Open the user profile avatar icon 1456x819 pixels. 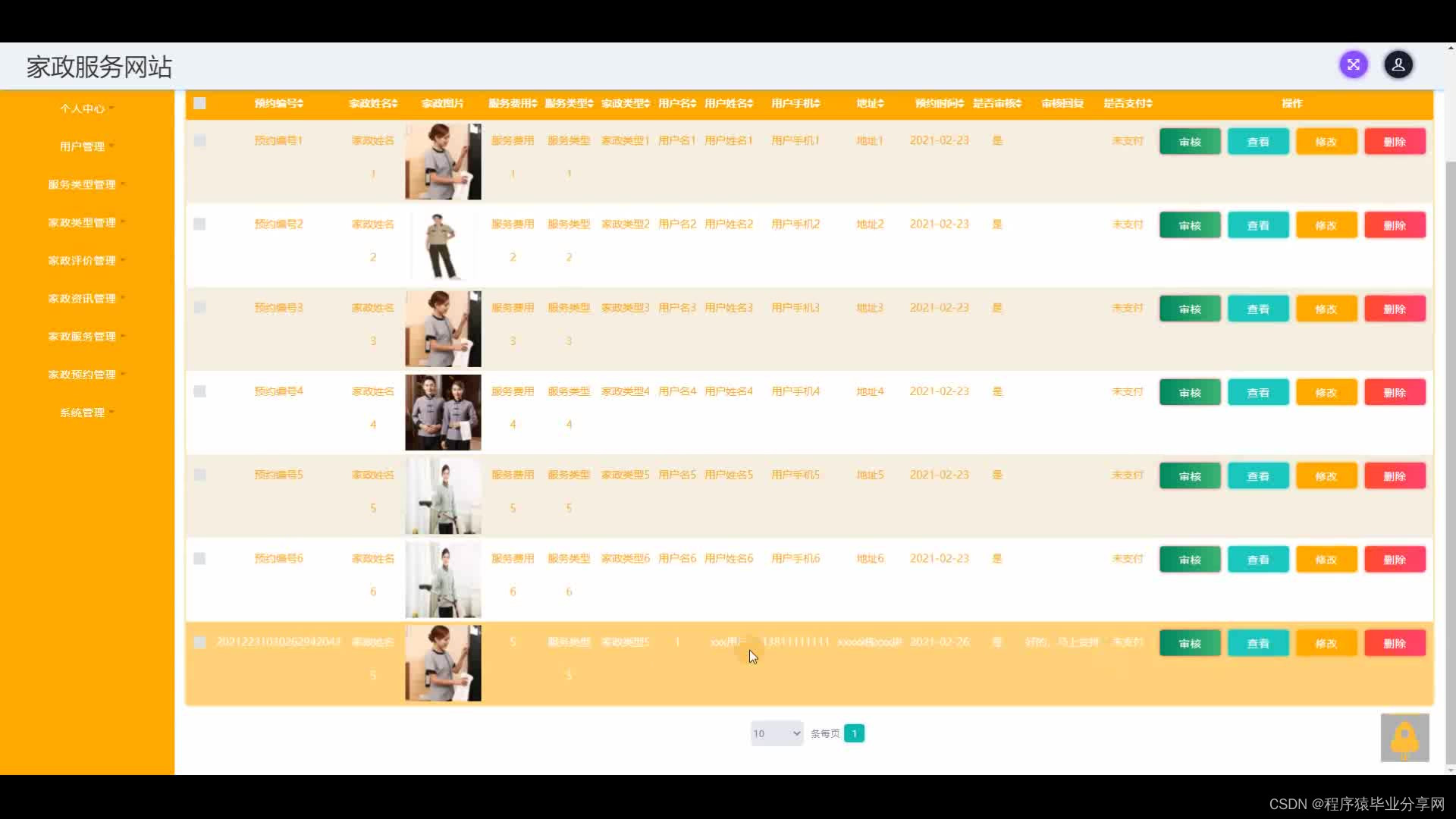(1398, 64)
